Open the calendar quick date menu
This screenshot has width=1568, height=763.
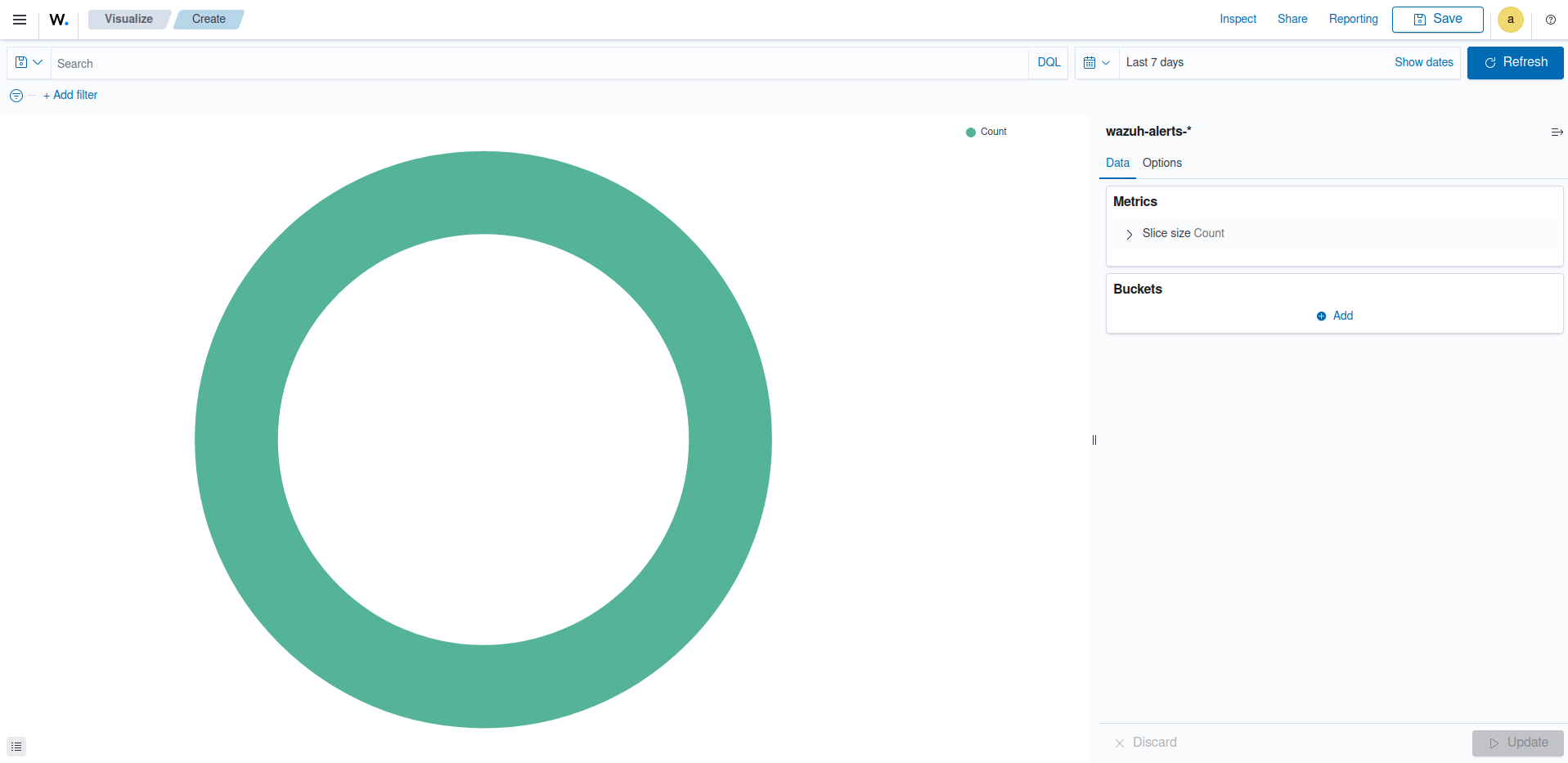pyautogui.click(x=1097, y=63)
